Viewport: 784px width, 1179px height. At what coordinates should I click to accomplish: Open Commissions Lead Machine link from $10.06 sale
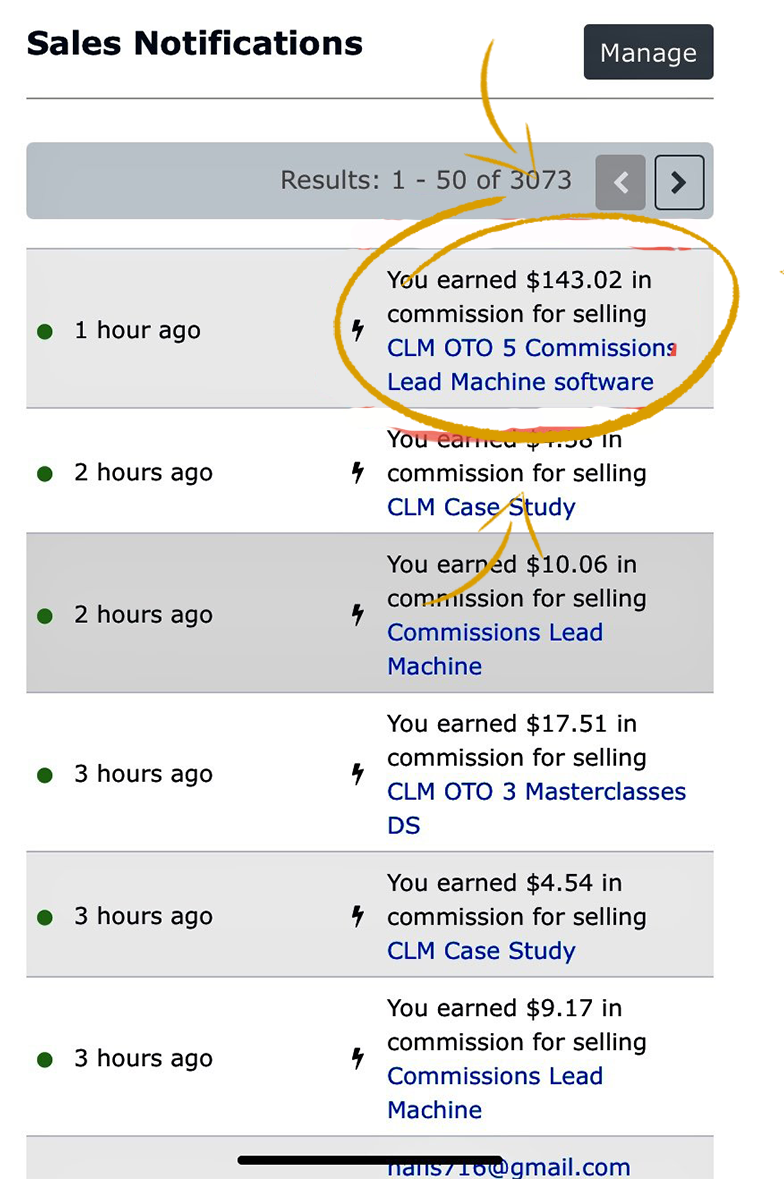pyautogui.click(x=494, y=649)
